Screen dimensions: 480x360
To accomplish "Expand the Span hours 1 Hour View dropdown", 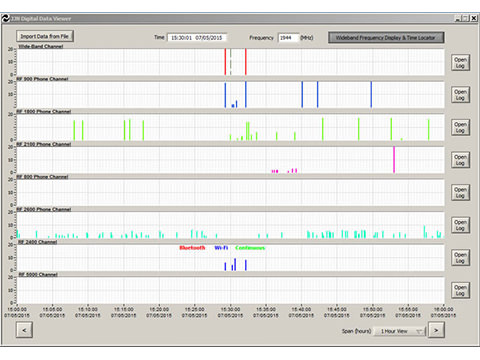I will [x=400, y=331].
